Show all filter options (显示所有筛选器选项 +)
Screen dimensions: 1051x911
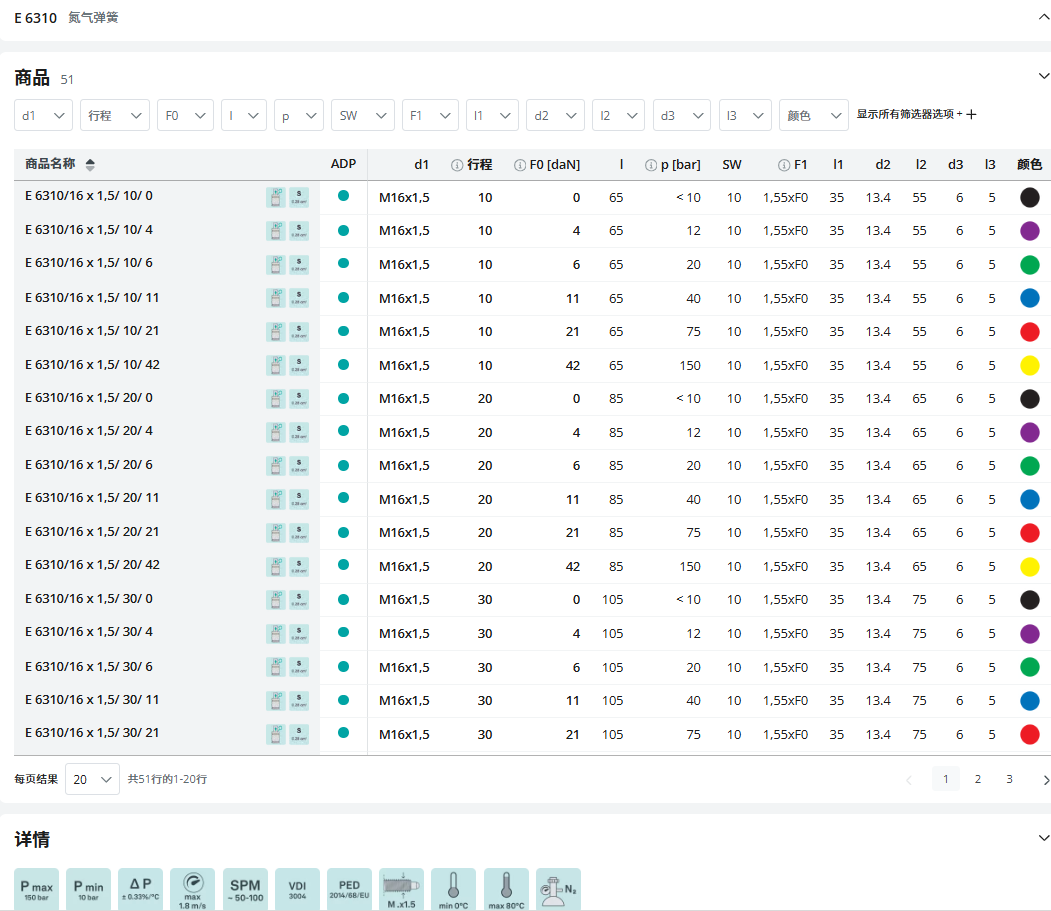[x=916, y=114]
